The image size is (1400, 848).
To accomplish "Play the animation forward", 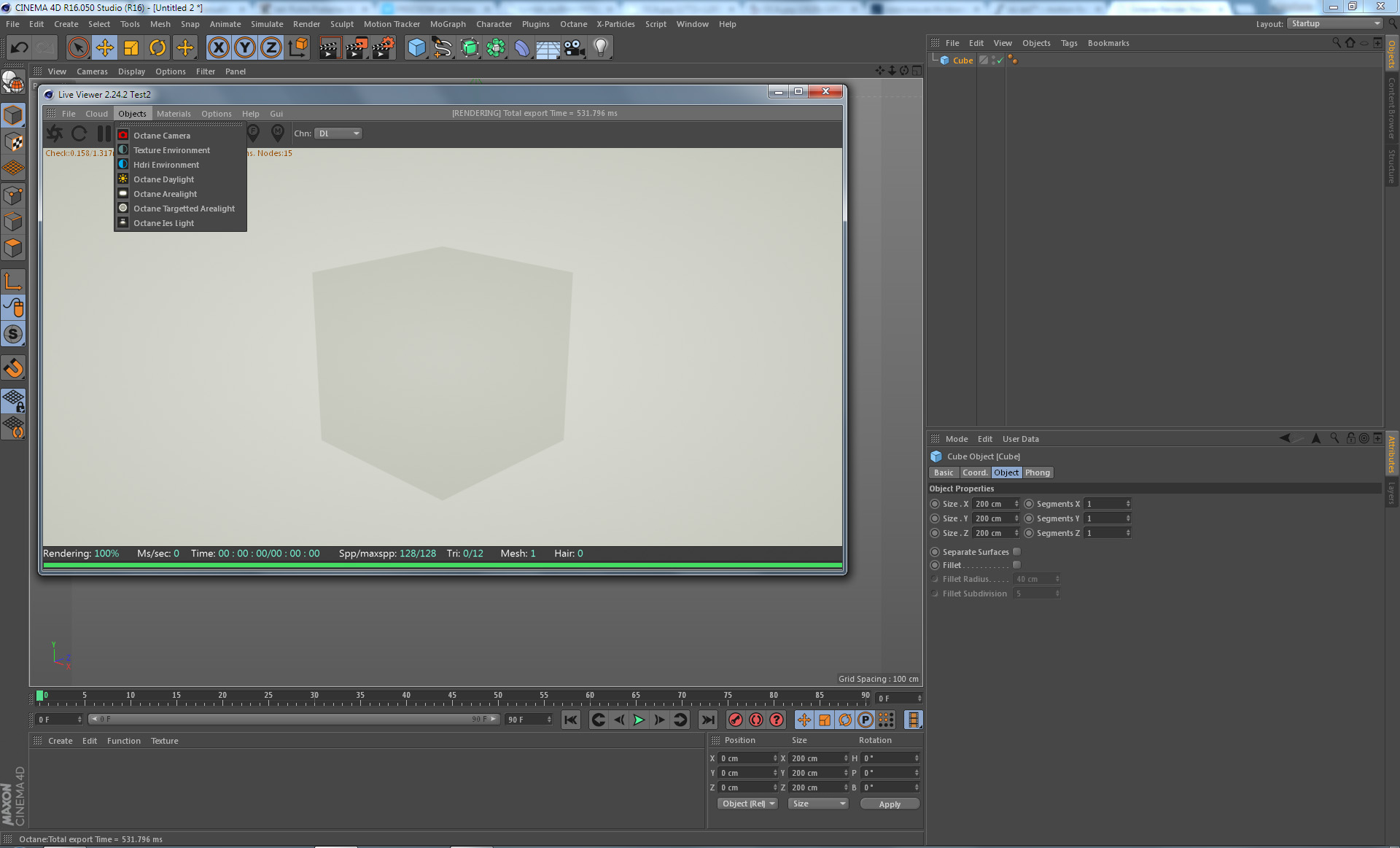I will (639, 720).
